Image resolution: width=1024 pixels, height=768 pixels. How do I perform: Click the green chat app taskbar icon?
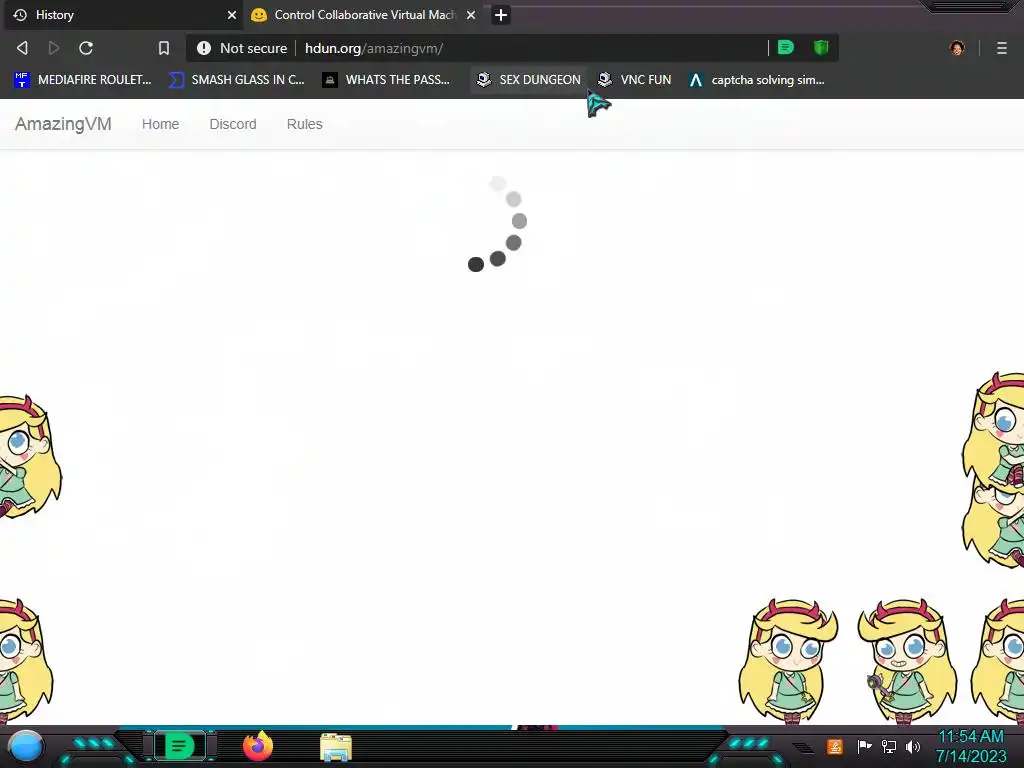[x=180, y=746]
